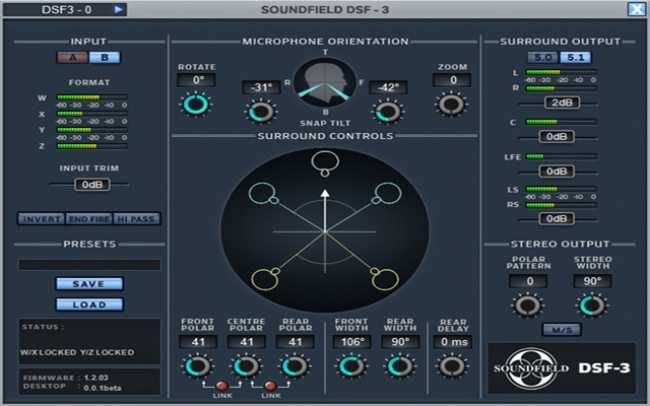This screenshot has width=650, height=406.
Task: Click the centre speaker circle in surround display
Action: [x=325, y=161]
